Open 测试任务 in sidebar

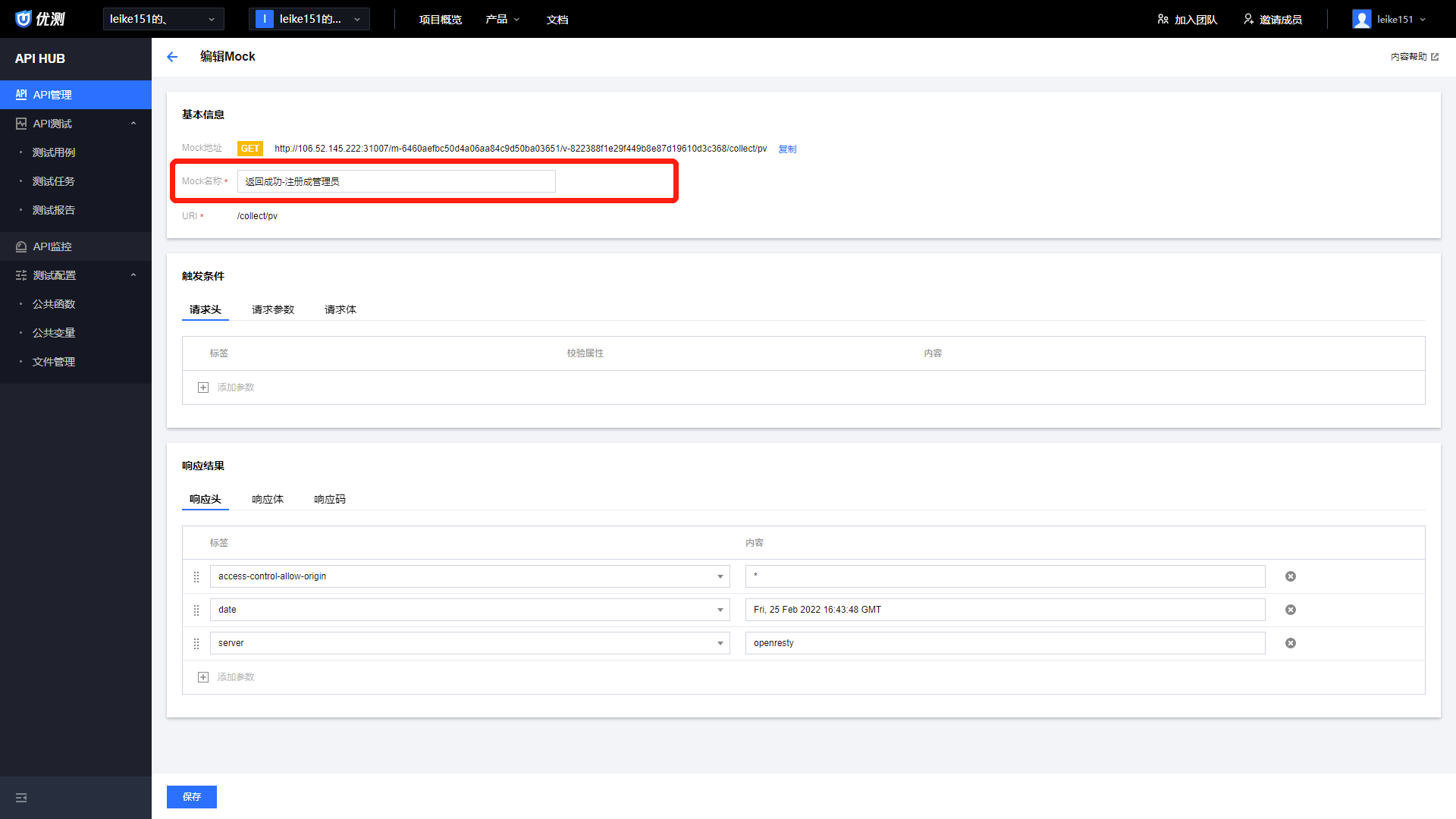click(x=54, y=181)
